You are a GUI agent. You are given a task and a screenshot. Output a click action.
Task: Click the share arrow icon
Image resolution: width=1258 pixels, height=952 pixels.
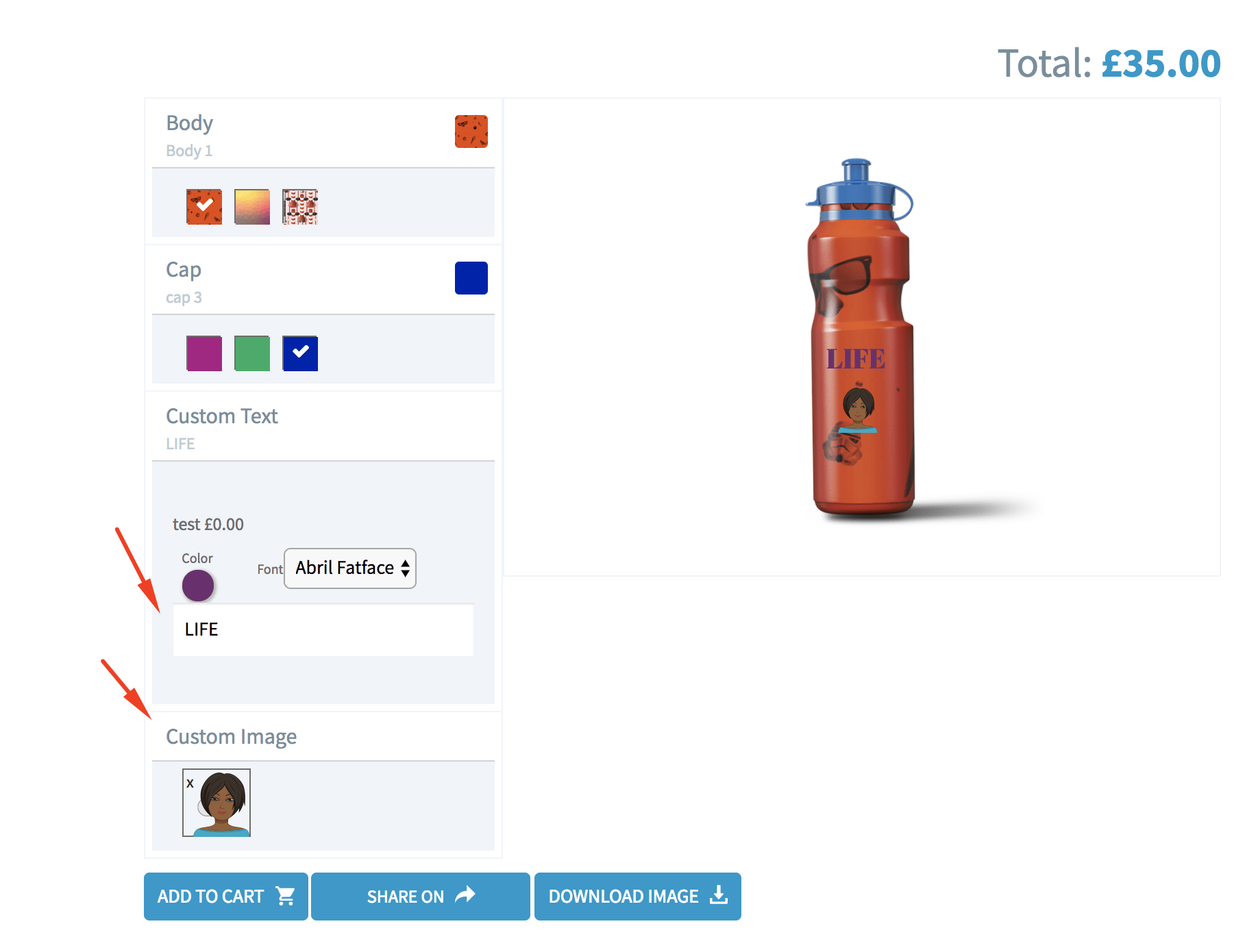click(x=465, y=894)
